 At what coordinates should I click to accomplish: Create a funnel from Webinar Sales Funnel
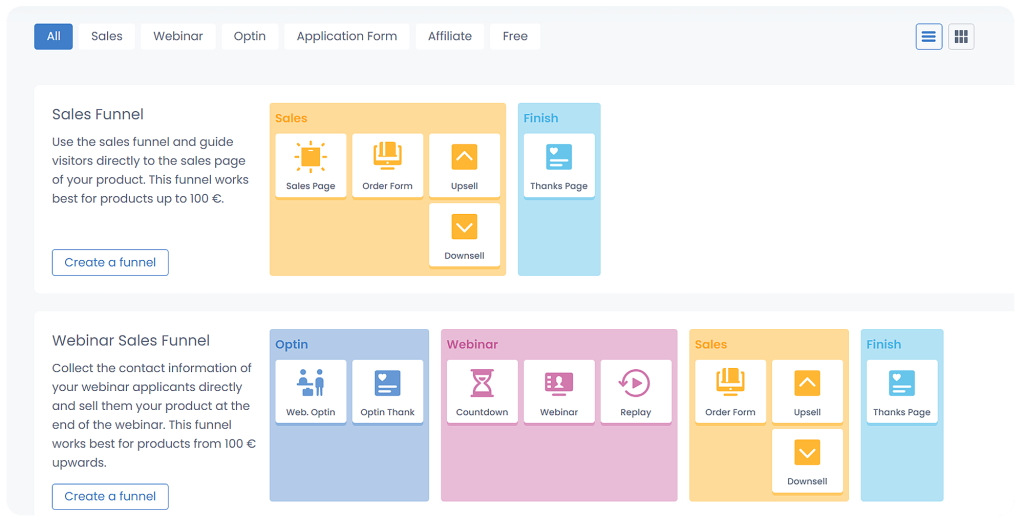pos(110,496)
